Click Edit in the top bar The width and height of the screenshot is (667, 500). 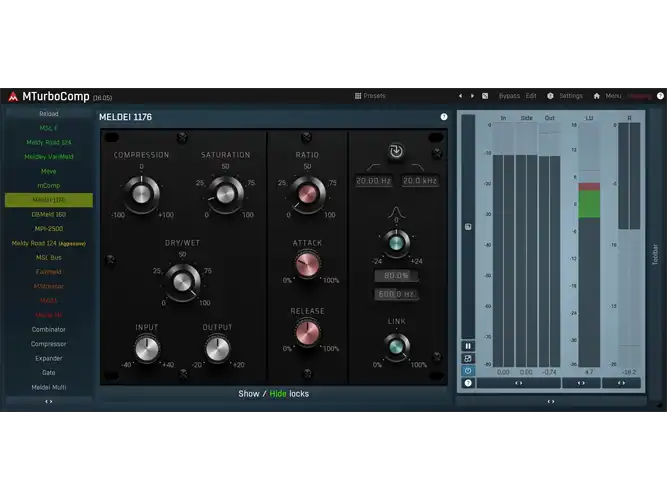click(x=531, y=96)
